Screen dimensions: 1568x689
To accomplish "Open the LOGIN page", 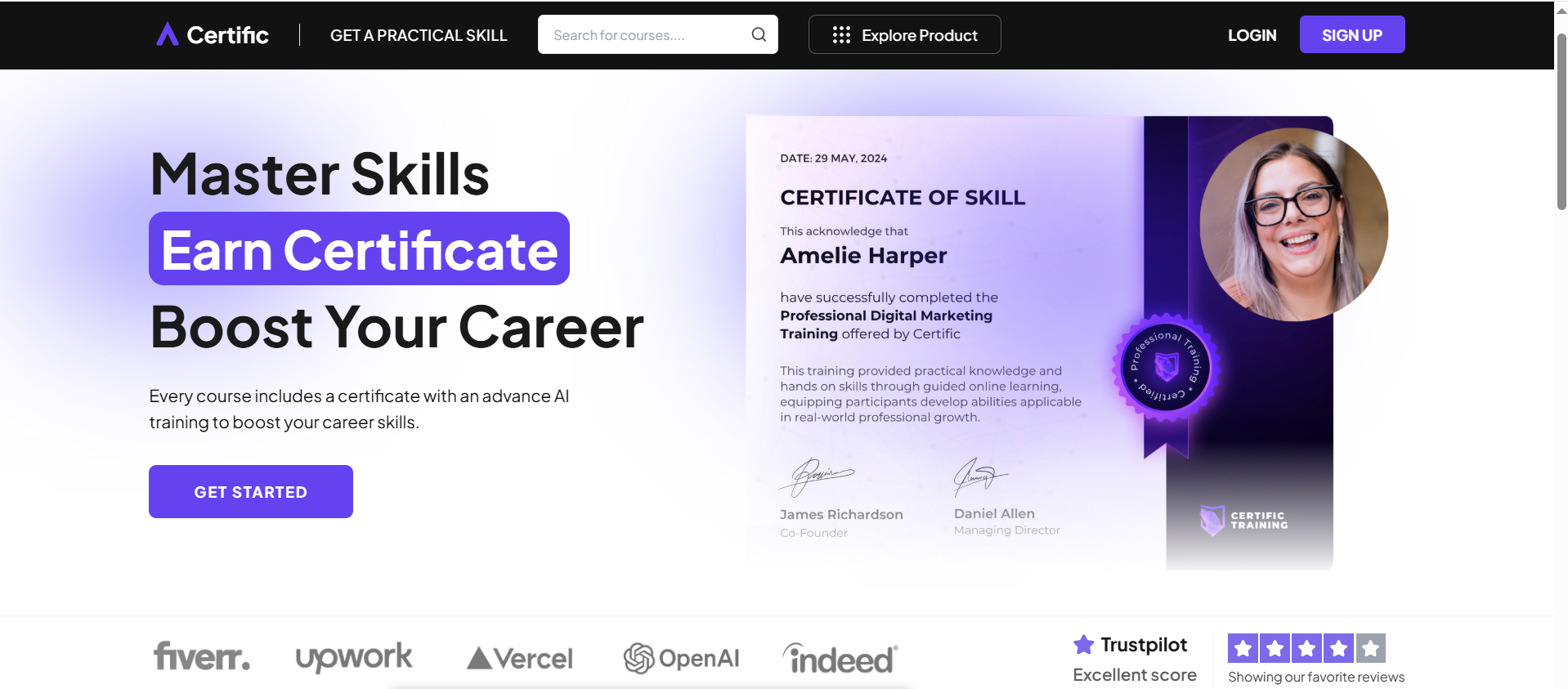I will pyautogui.click(x=1252, y=35).
